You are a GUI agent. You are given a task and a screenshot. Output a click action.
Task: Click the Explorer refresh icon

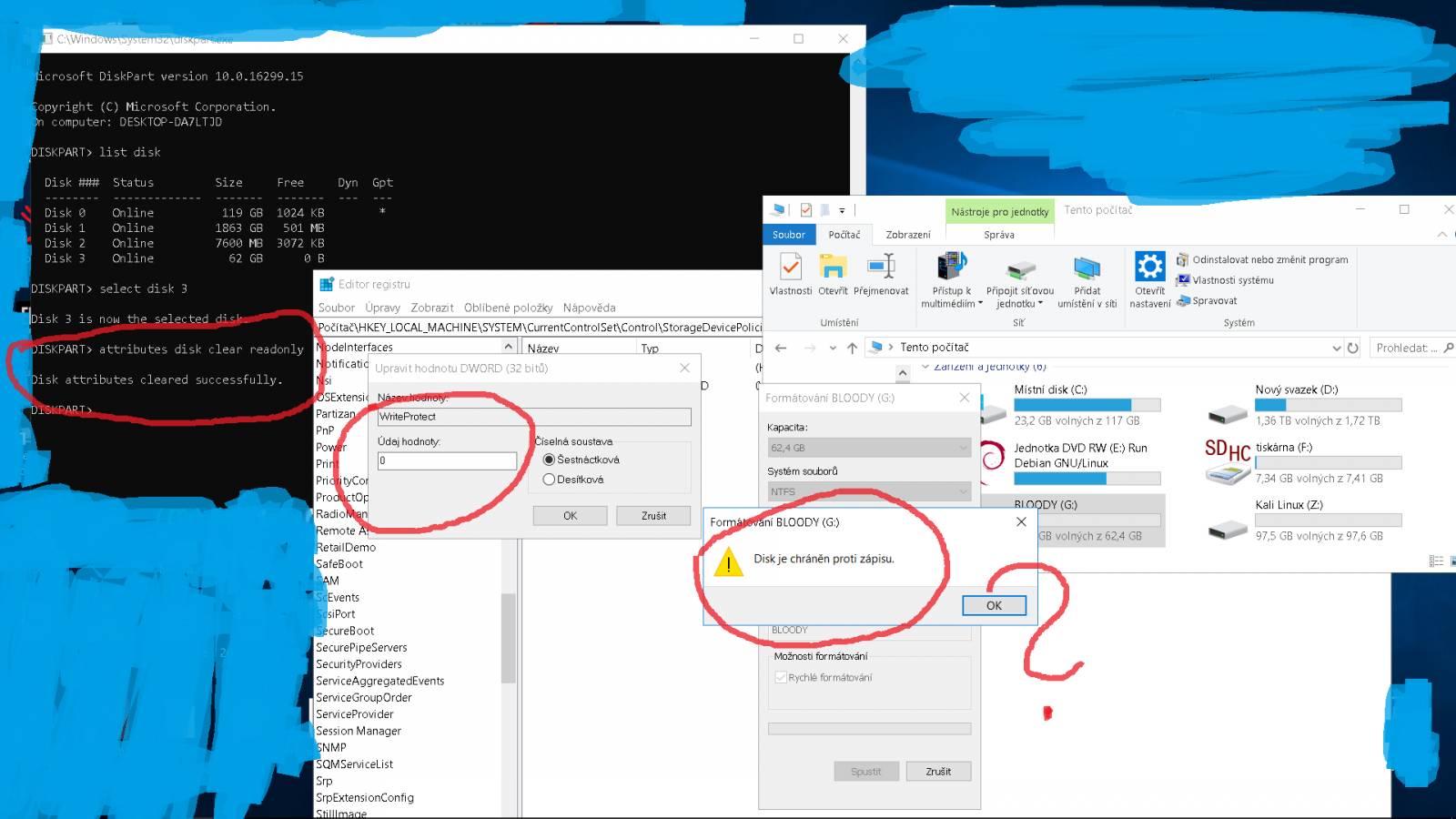click(1353, 348)
